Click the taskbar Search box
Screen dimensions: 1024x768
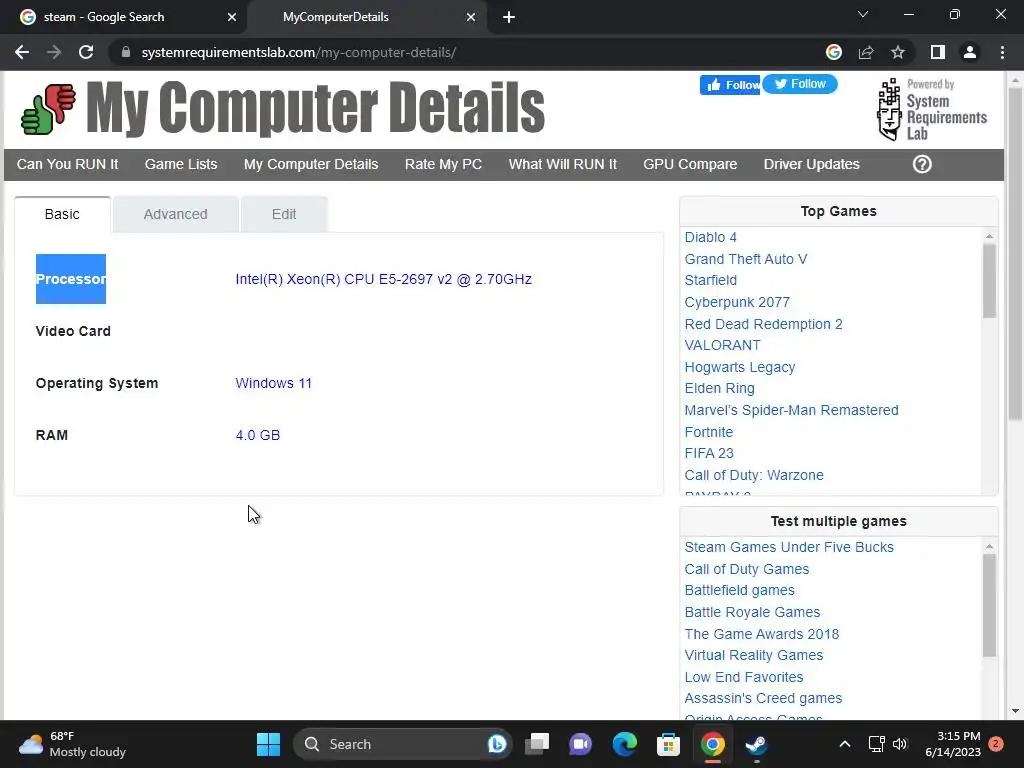tap(402, 744)
